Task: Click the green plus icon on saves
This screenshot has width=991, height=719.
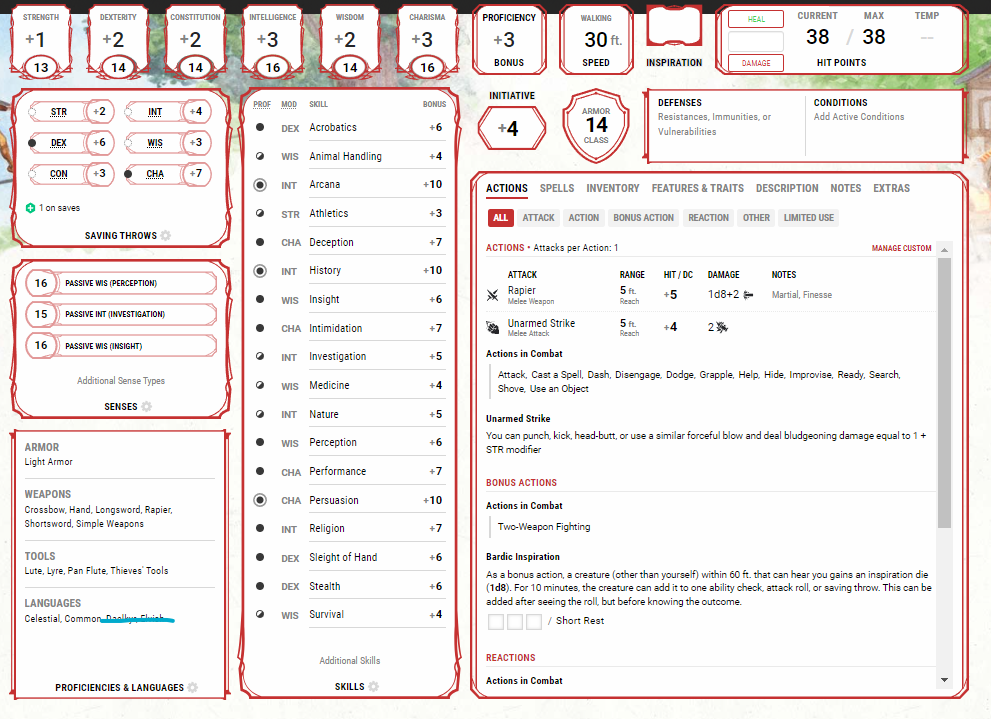Action: point(30,208)
